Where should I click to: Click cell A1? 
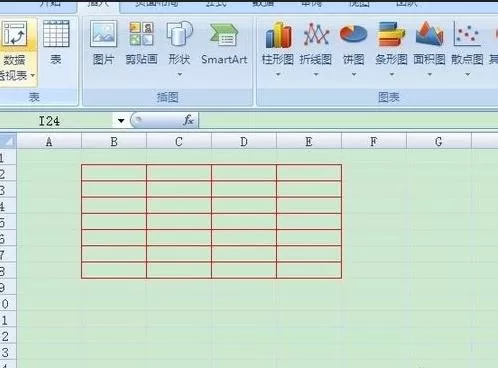pyautogui.click(x=49, y=157)
